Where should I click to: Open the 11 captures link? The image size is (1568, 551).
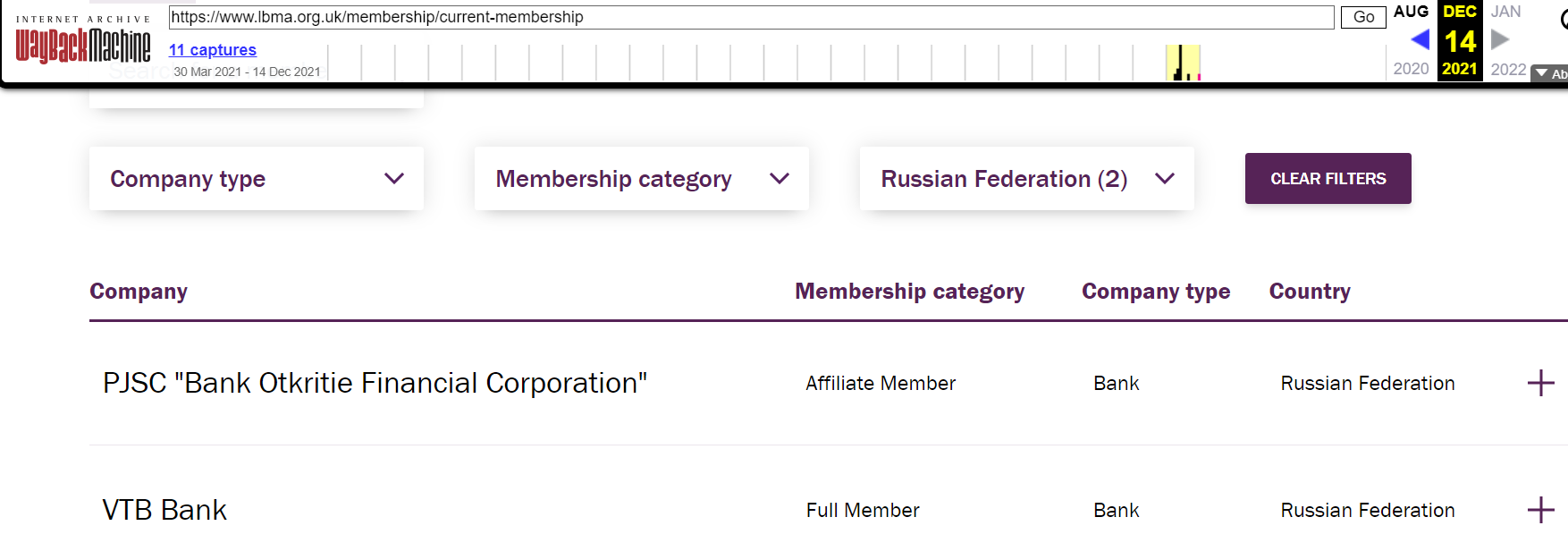(213, 50)
